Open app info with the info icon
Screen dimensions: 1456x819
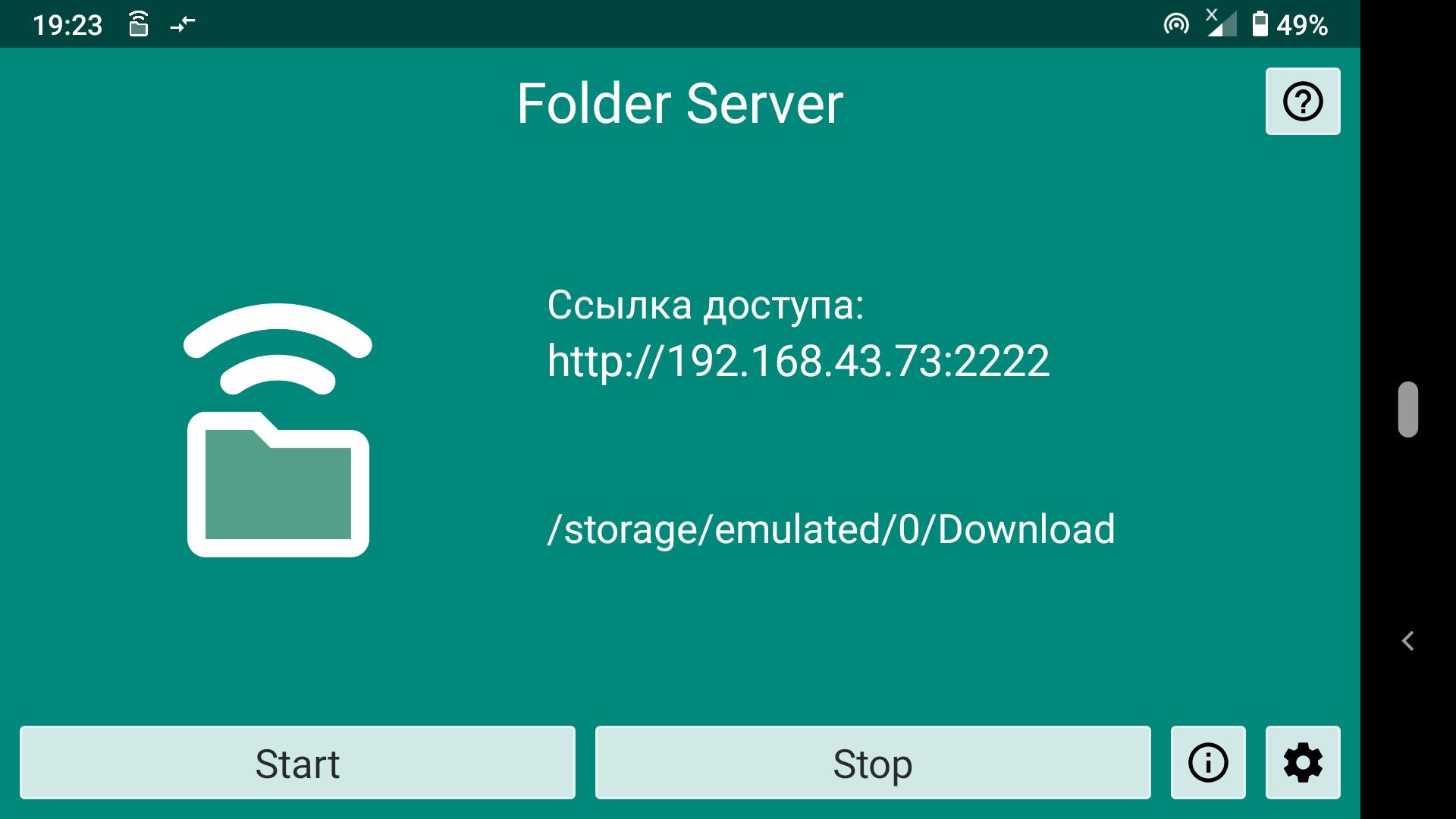tap(1207, 762)
